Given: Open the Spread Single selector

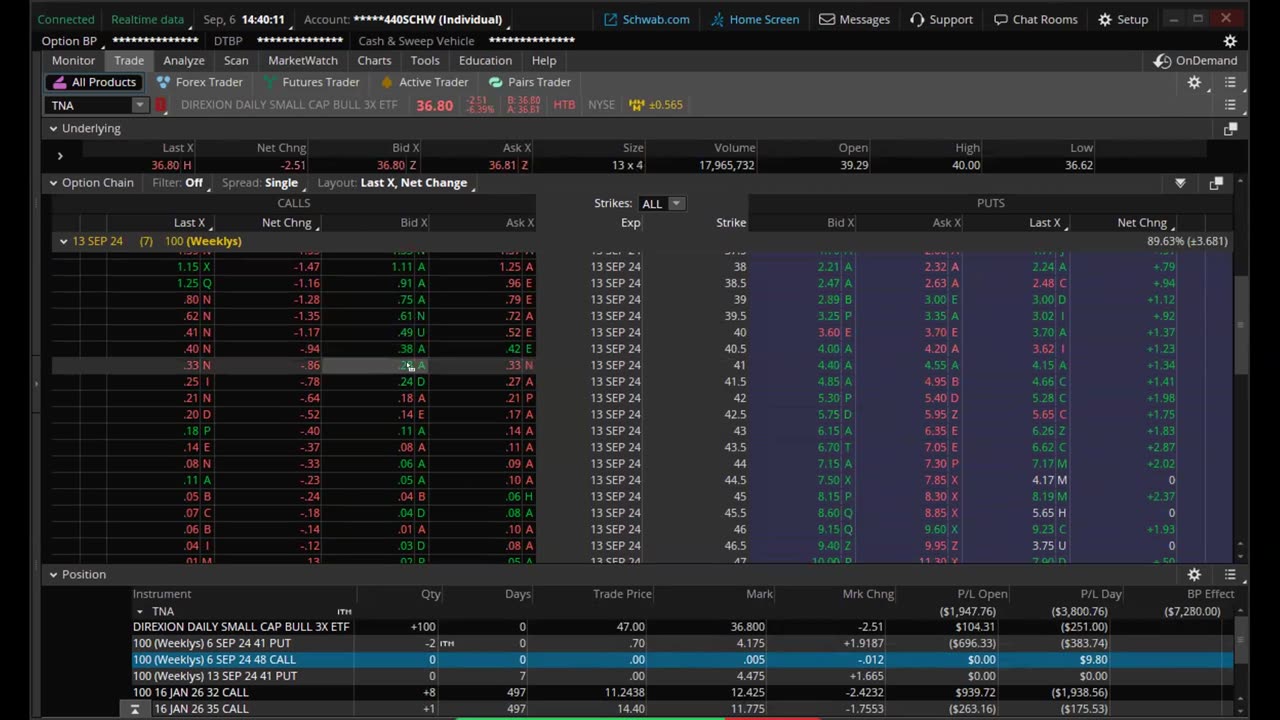Looking at the screenshot, I should [281, 183].
